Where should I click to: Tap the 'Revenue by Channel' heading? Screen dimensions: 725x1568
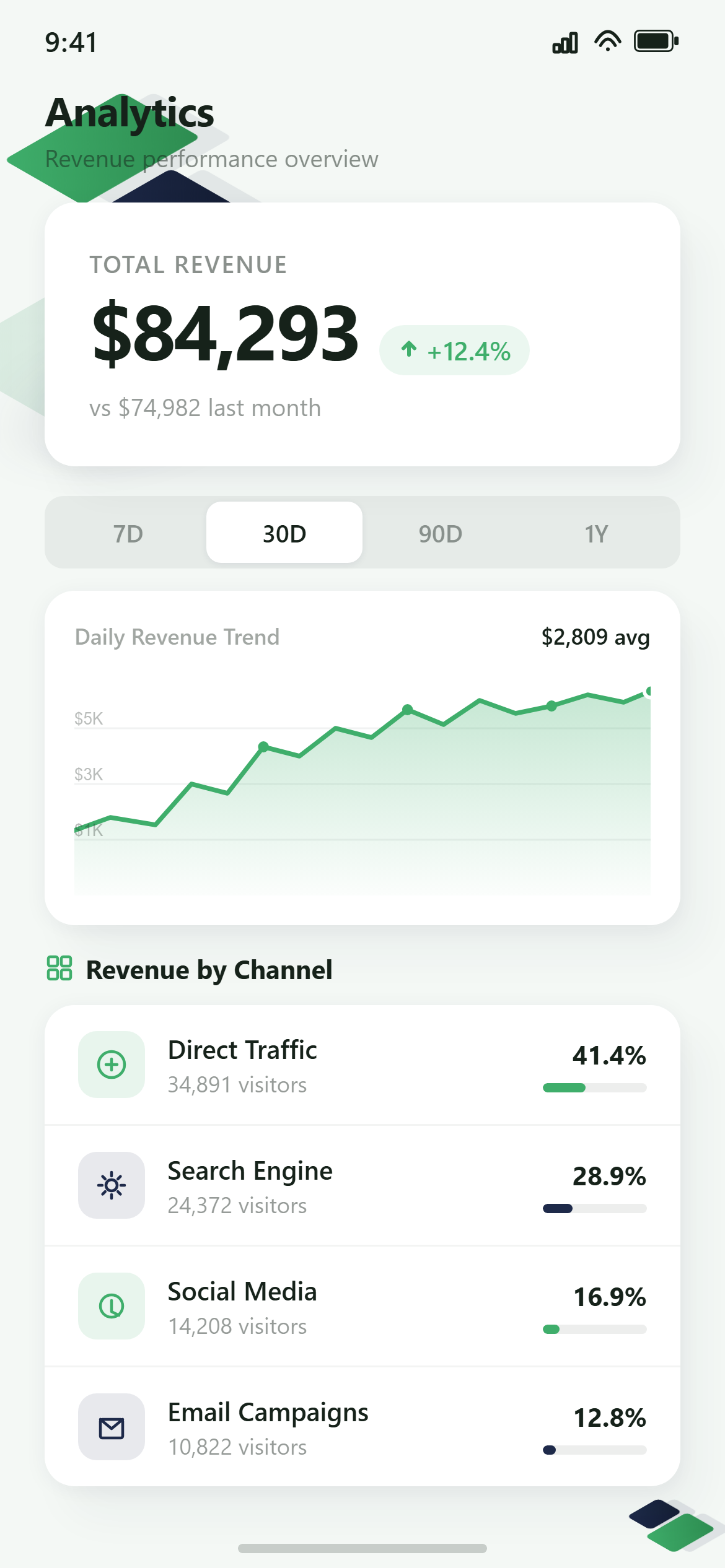(209, 970)
